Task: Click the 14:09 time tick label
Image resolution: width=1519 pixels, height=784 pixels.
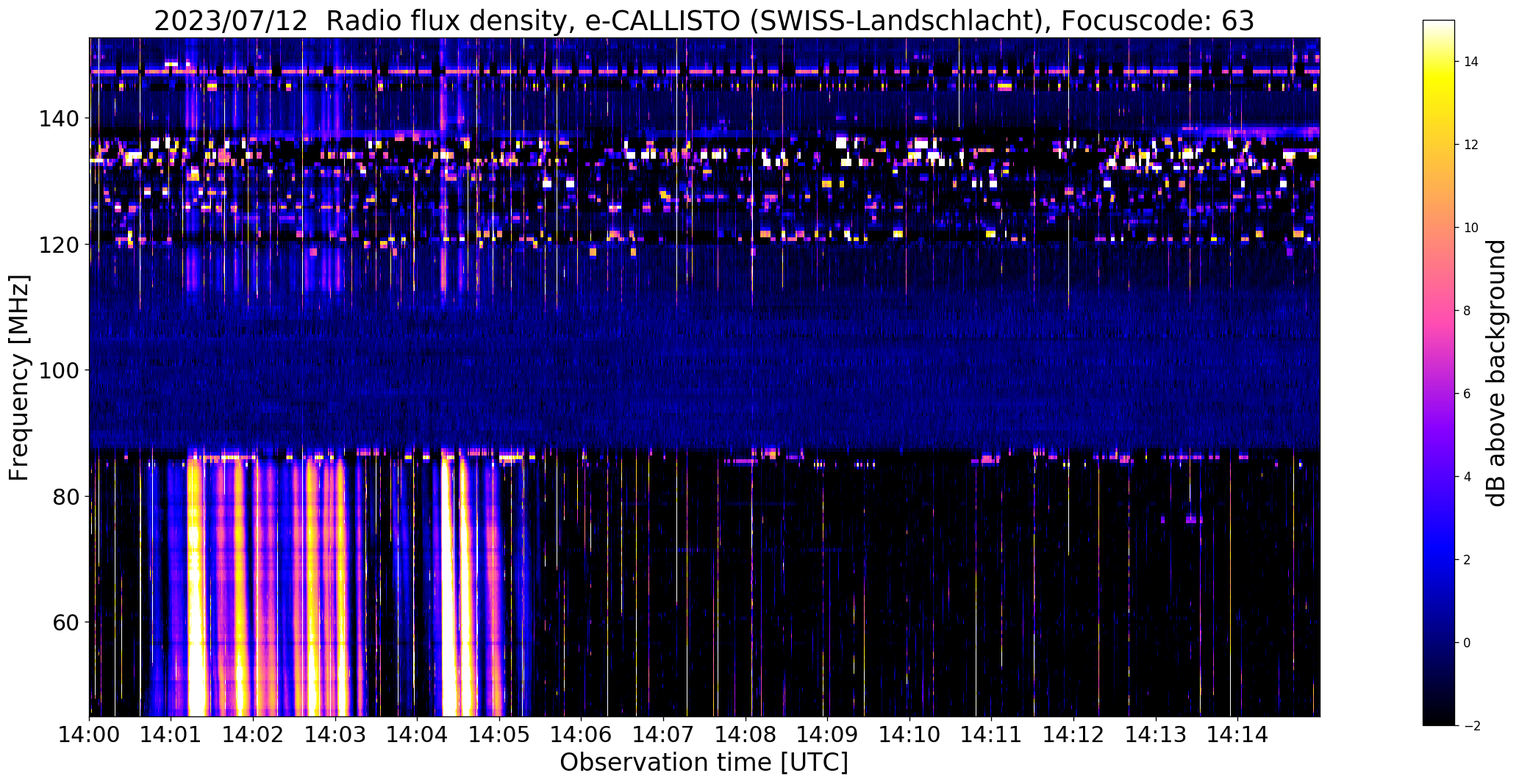Action: (827, 733)
